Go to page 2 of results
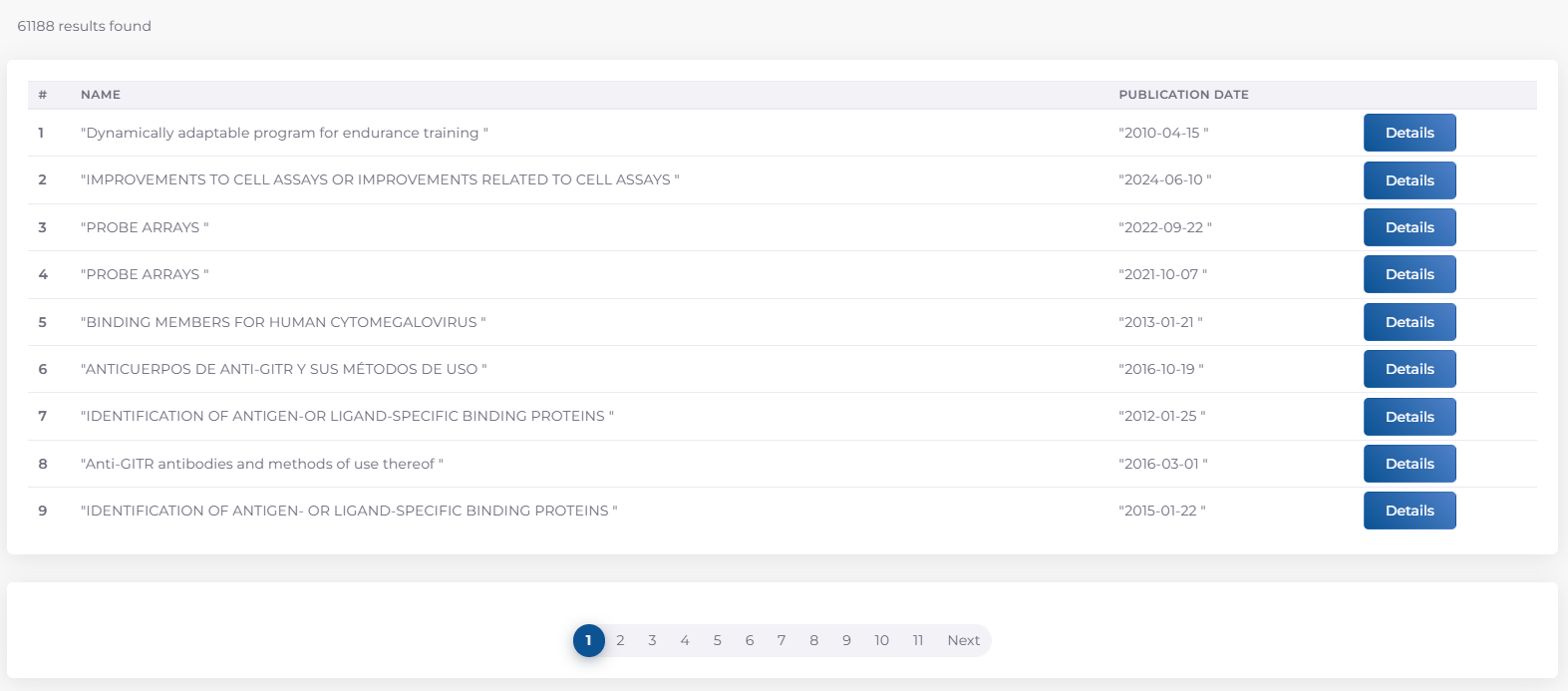The width and height of the screenshot is (1568, 691). [620, 640]
